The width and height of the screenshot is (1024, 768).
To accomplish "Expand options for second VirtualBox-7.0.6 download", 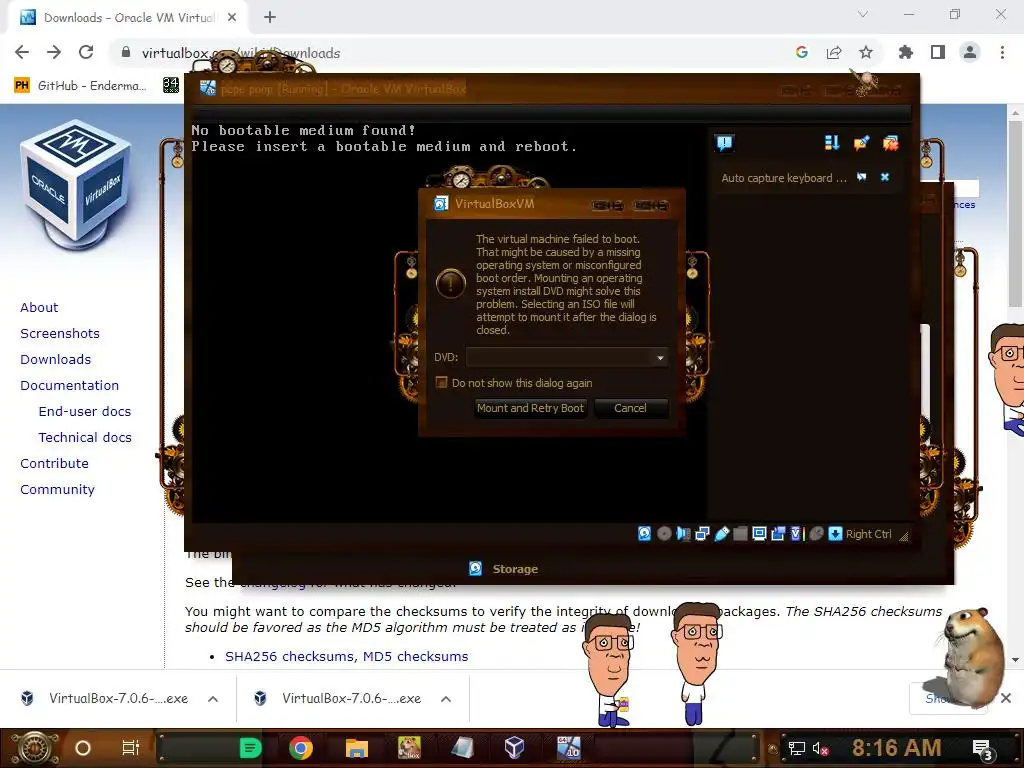I will (x=446, y=699).
